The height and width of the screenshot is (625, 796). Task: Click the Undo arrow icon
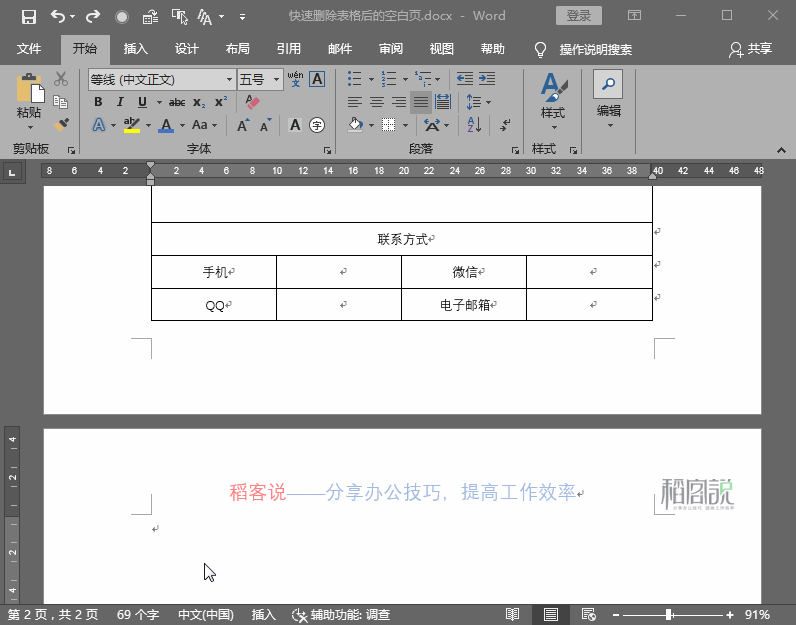click(x=57, y=17)
